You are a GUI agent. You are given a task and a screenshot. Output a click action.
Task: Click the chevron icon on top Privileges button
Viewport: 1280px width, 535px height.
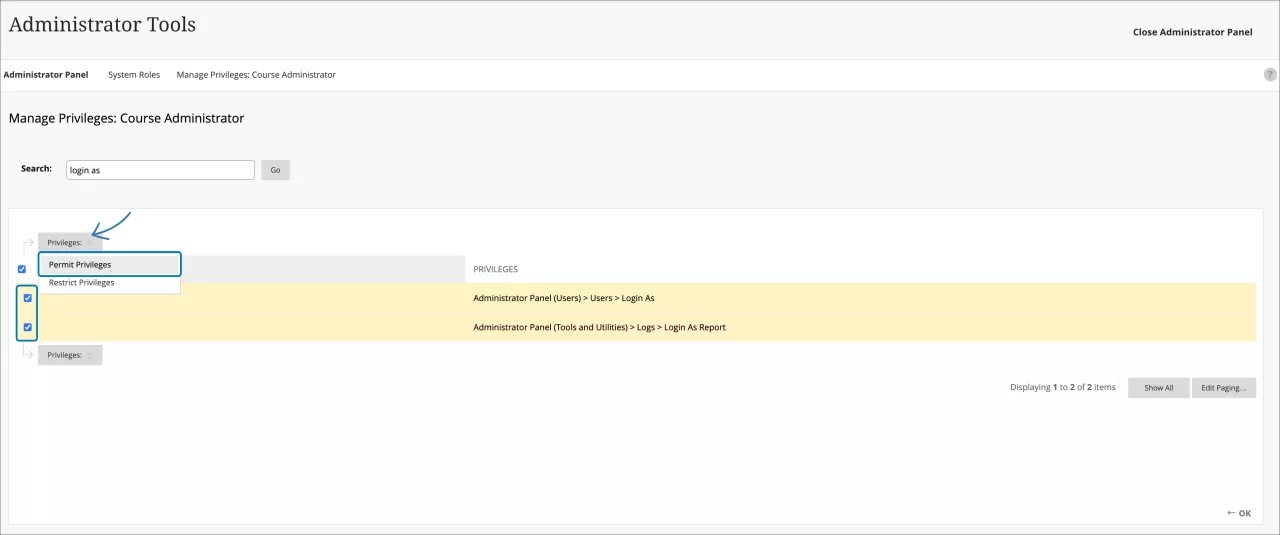pyautogui.click(x=90, y=243)
